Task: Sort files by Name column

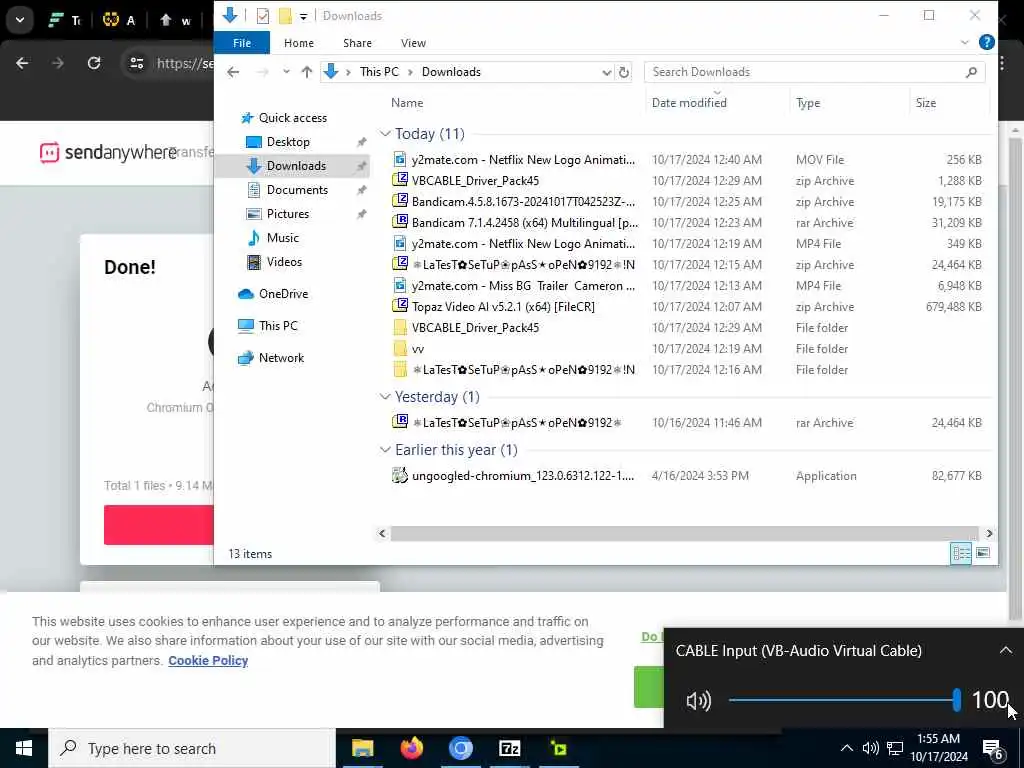Action: pyautogui.click(x=407, y=103)
